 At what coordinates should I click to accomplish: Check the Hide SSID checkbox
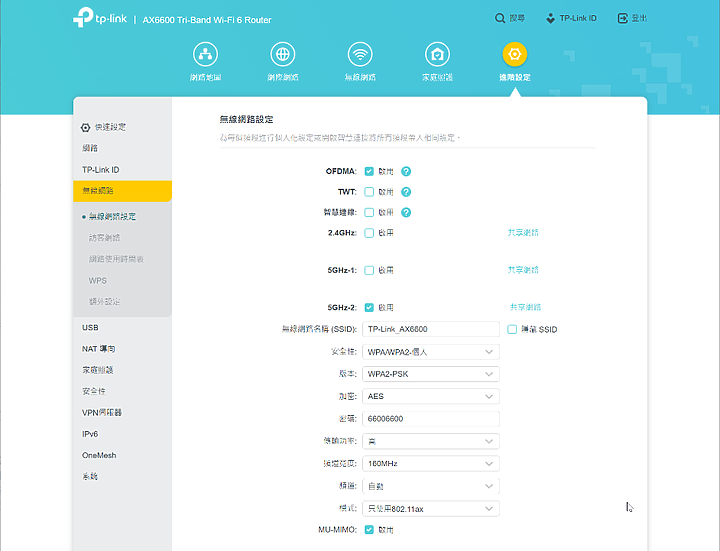coord(512,329)
